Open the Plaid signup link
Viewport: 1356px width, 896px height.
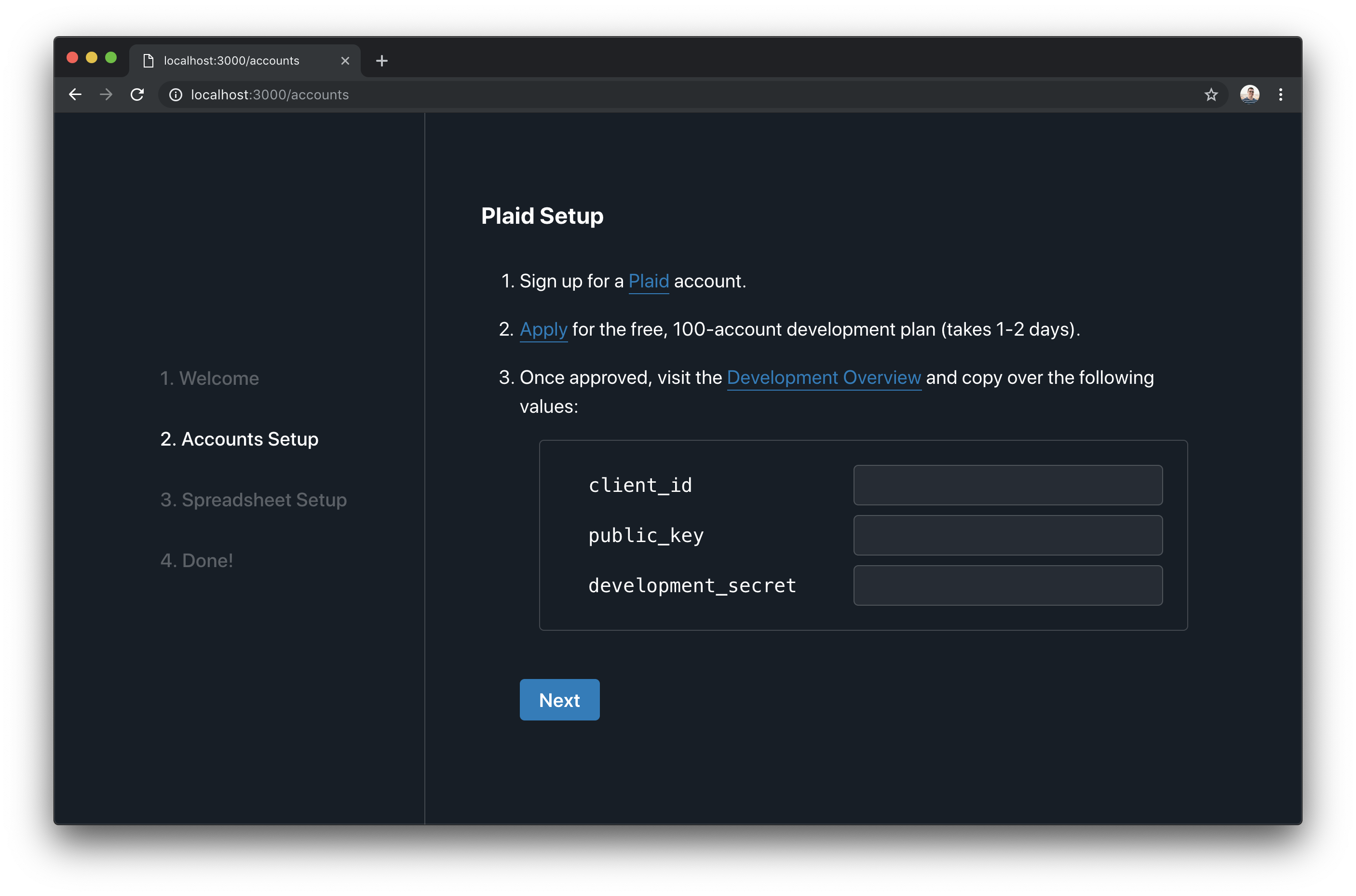click(649, 281)
